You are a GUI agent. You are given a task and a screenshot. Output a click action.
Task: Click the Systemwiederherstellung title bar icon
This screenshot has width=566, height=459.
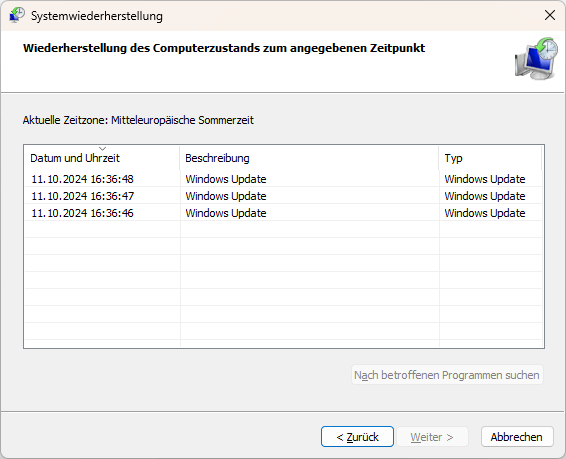point(17,15)
